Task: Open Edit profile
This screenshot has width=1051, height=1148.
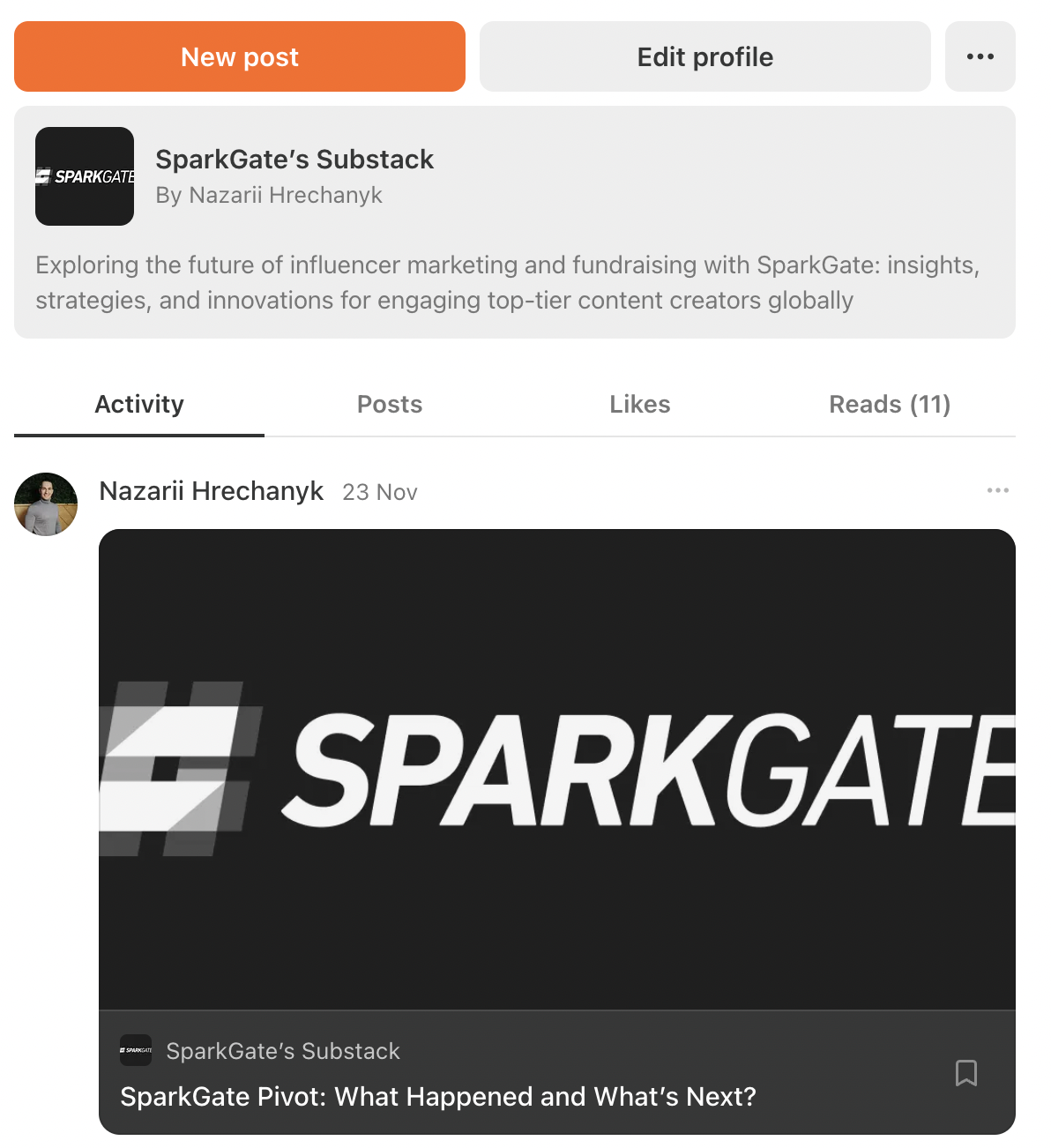Action: (705, 56)
